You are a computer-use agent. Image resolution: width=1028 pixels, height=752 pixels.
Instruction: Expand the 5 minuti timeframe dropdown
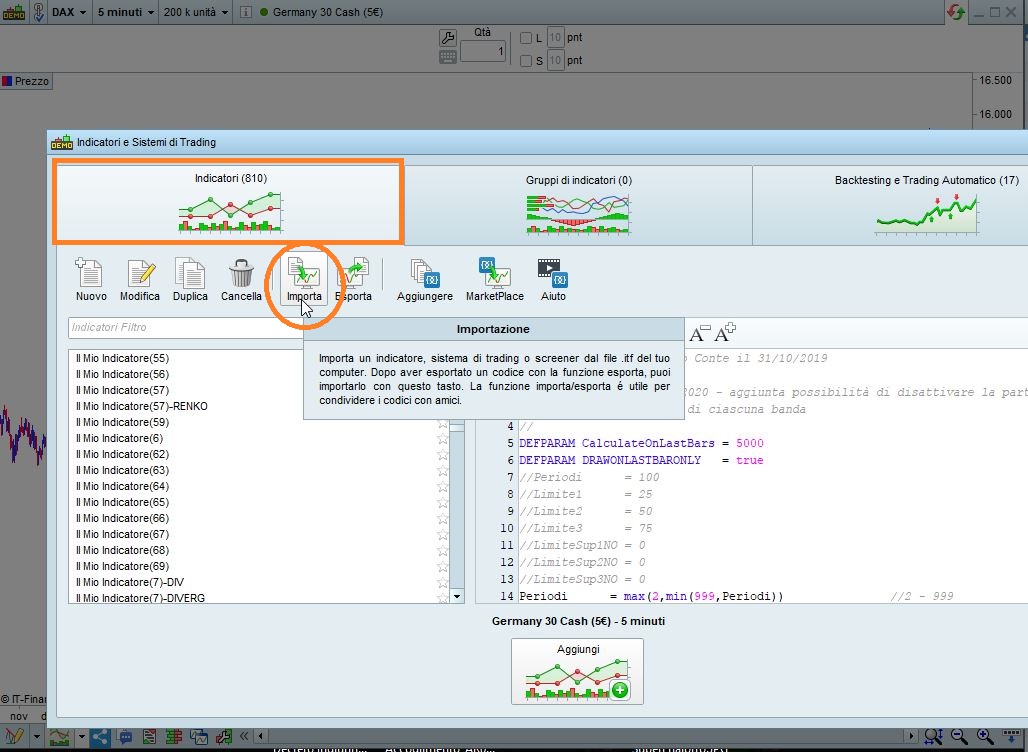126,13
